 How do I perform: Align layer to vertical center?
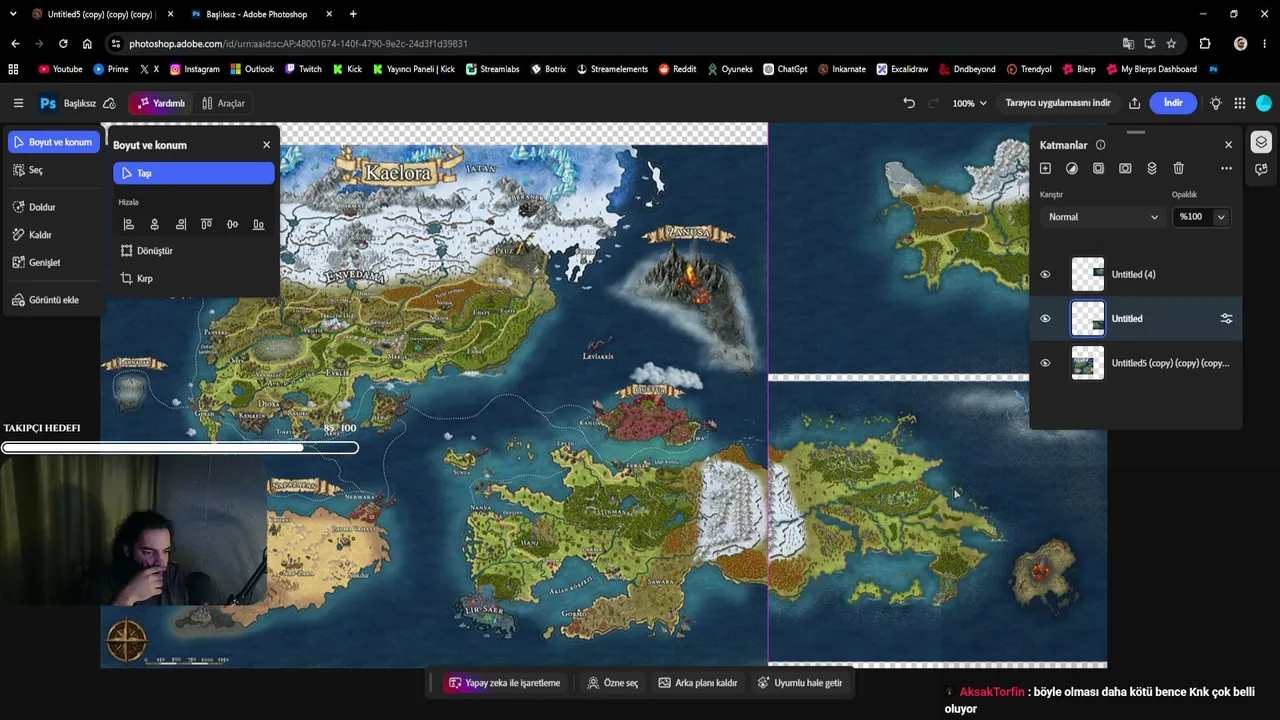pyautogui.click(x=232, y=225)
